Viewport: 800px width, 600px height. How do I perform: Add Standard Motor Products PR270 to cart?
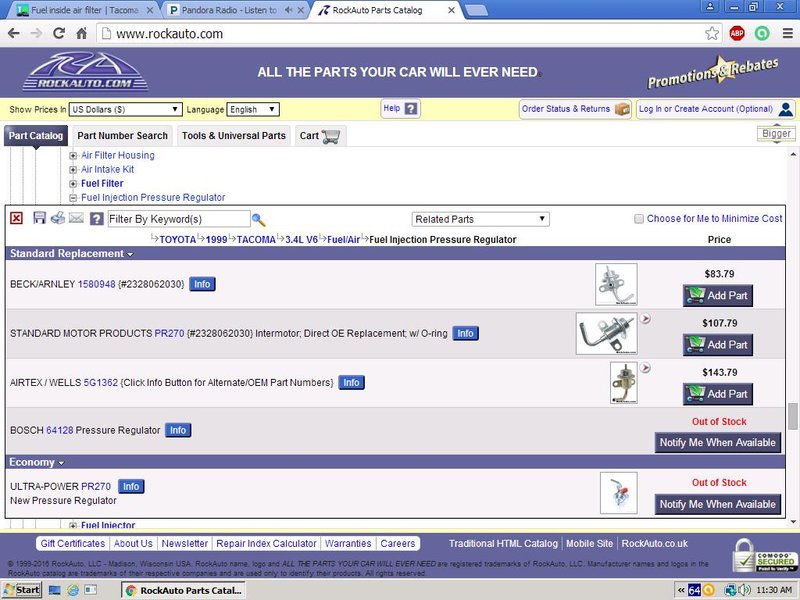click(718, 345)
